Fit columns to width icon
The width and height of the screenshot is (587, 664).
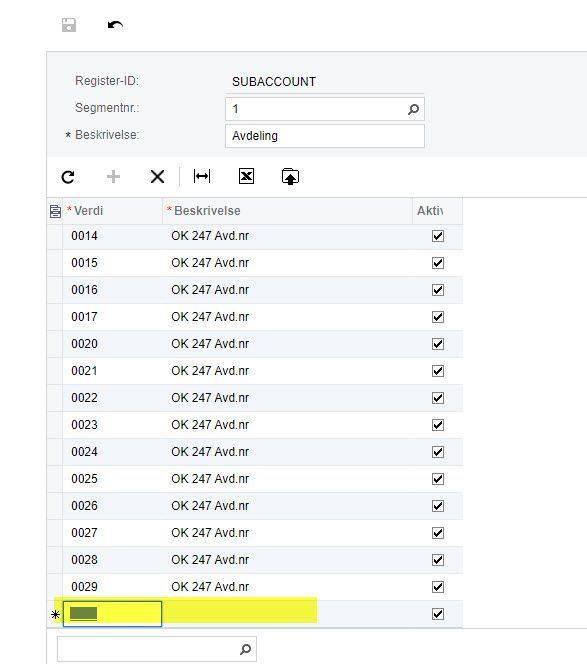coord(202,176)
